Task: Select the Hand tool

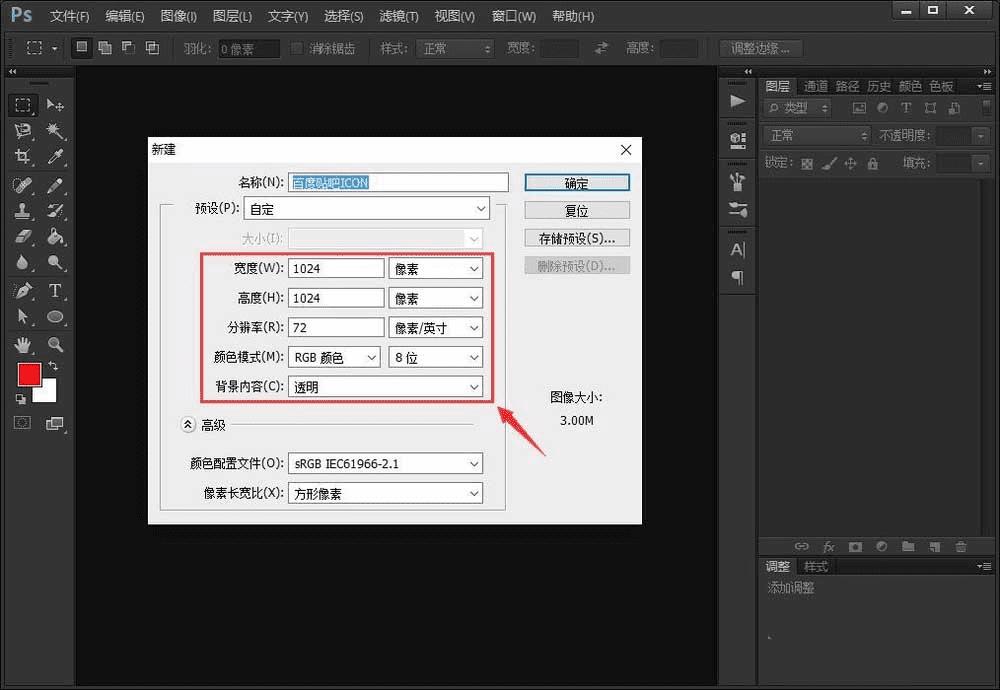Action: click(x=23, y=344)
